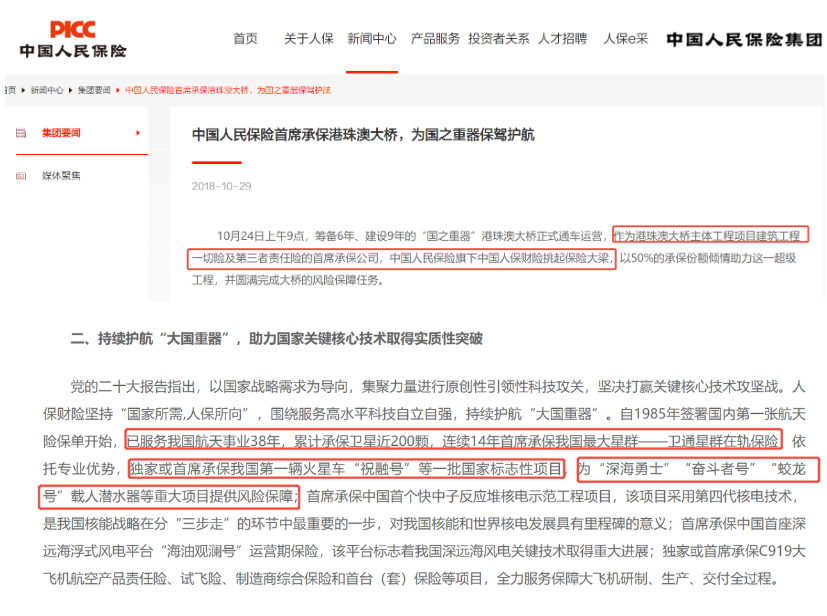
Task: Select 集团要闻 in the left sidebar
Action: click(x=61, y=133)
